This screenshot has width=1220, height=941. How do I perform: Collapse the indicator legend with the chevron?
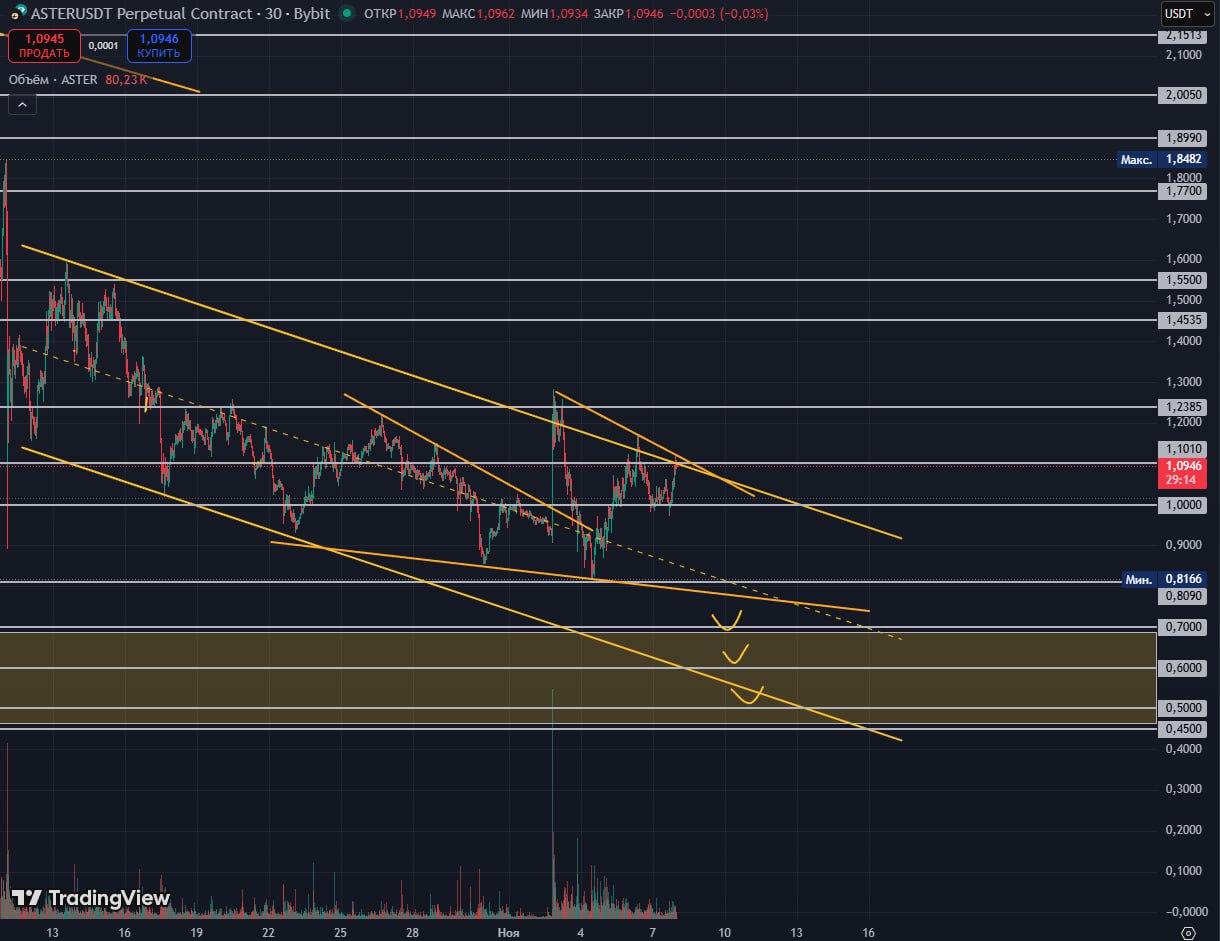point(22,104)
